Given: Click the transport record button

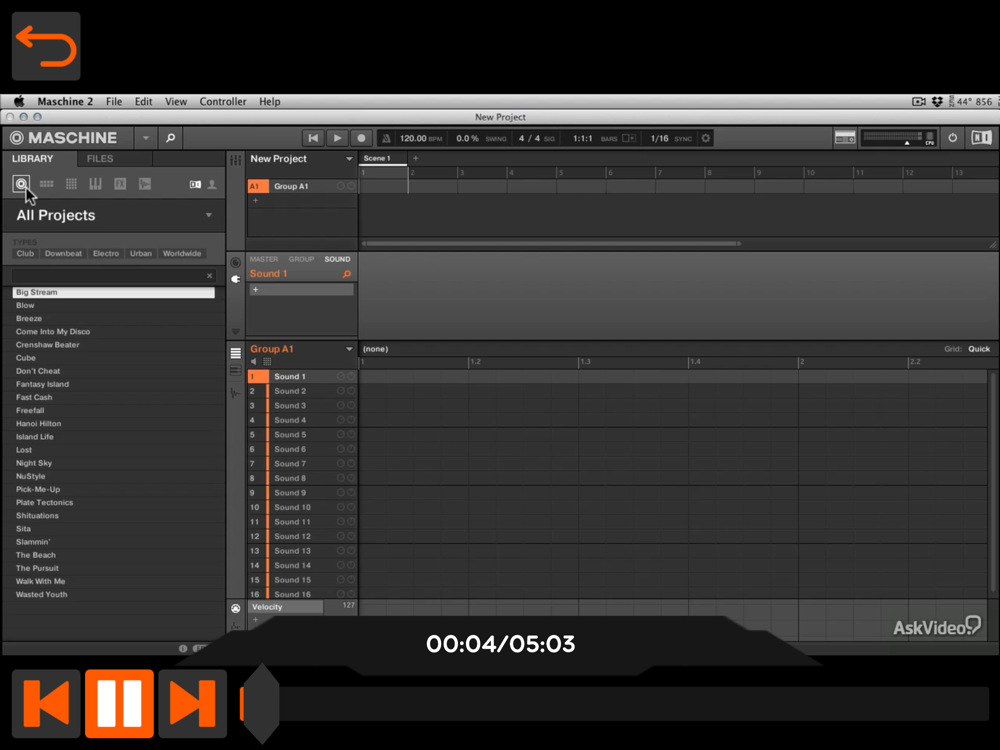Looking at the screenshot, I should 361,138.
